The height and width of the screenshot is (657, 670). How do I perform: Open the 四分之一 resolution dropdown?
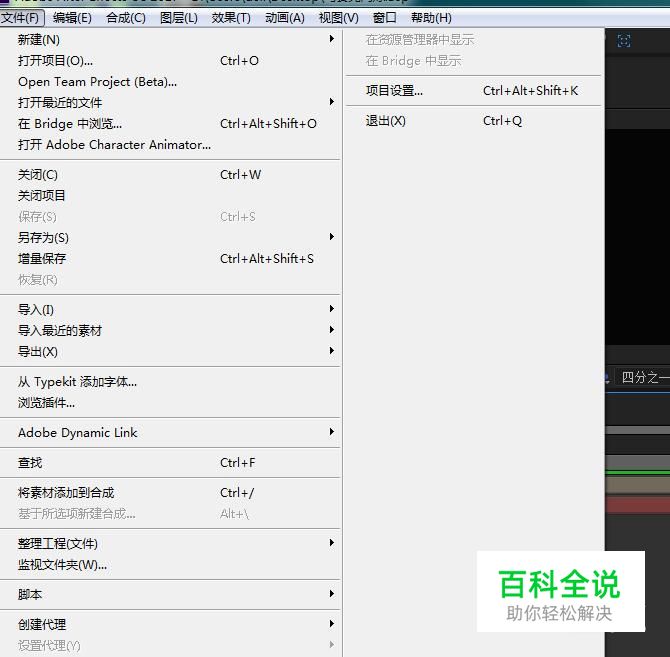coord(644,378)
